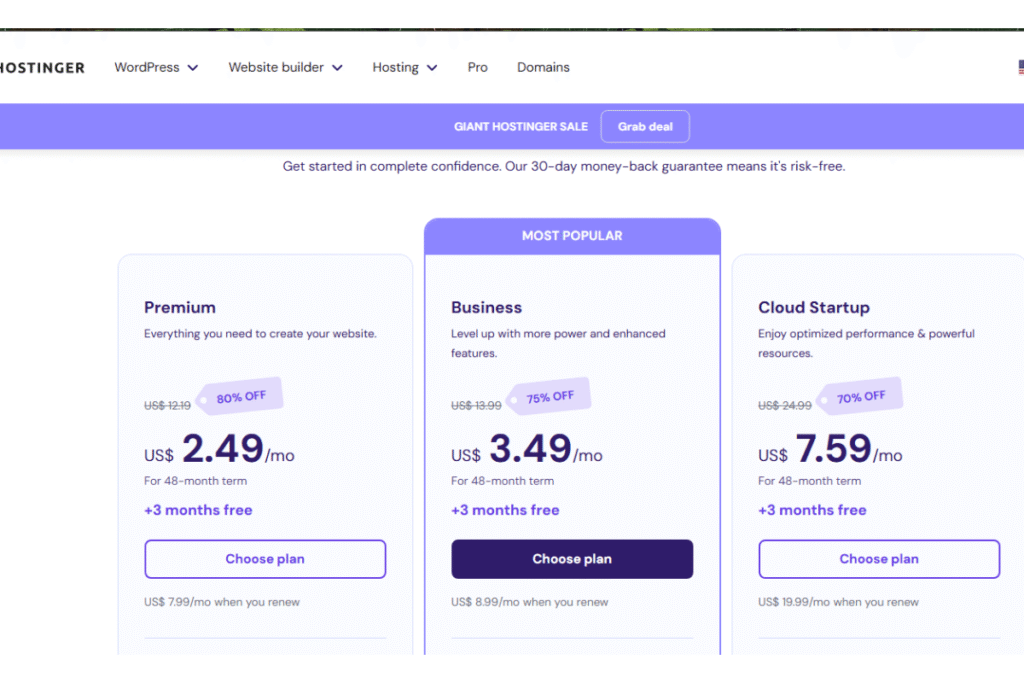Click the struck-through US$ 12.19 price
The width and height of the screenshot is (1024, 683).
167,405
